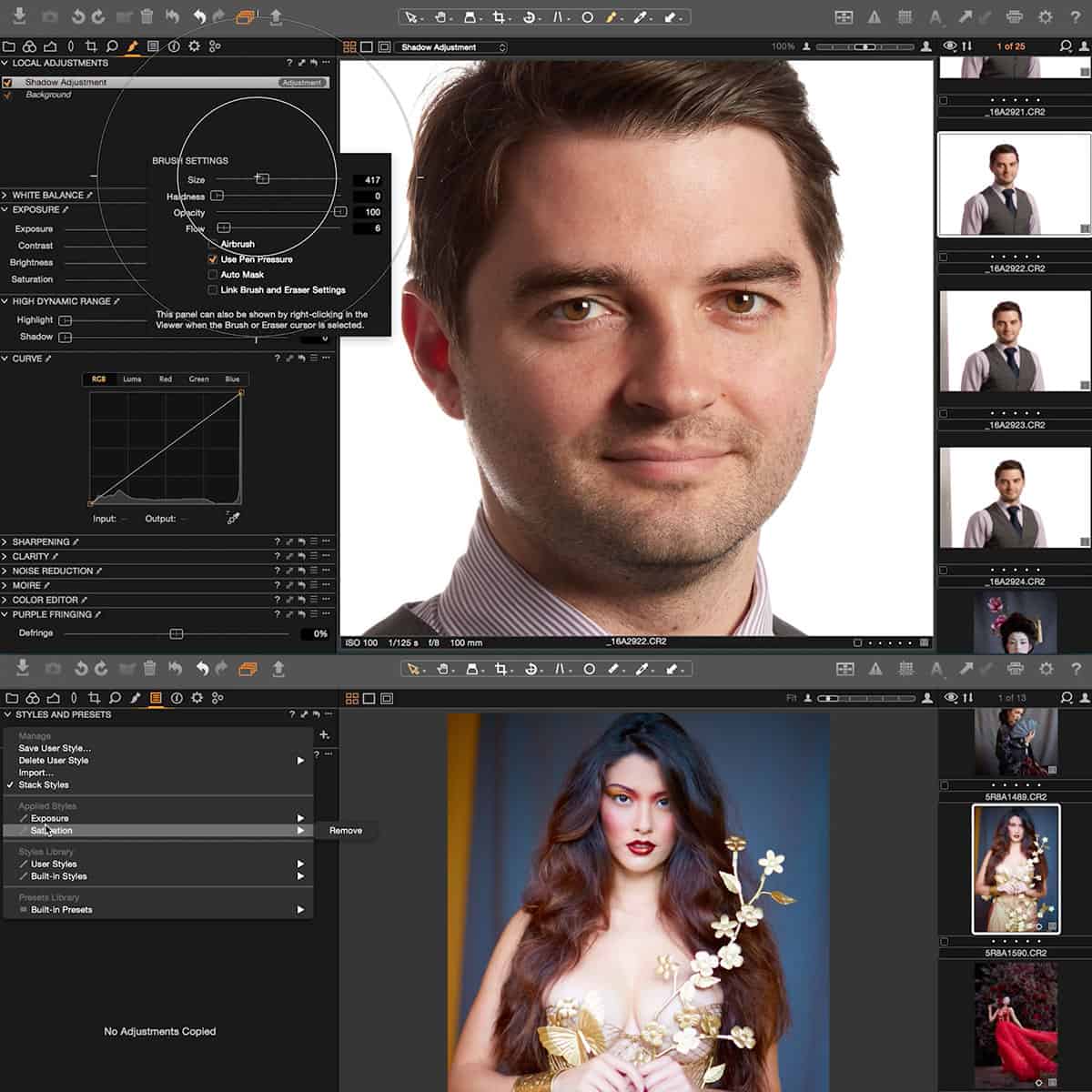Image resolution: width=1092 pixels, height=1092 pixels.
Task: Select the _16A2923.CR2 thumbnail in the filmstrip
Action: click(1013, 341)
